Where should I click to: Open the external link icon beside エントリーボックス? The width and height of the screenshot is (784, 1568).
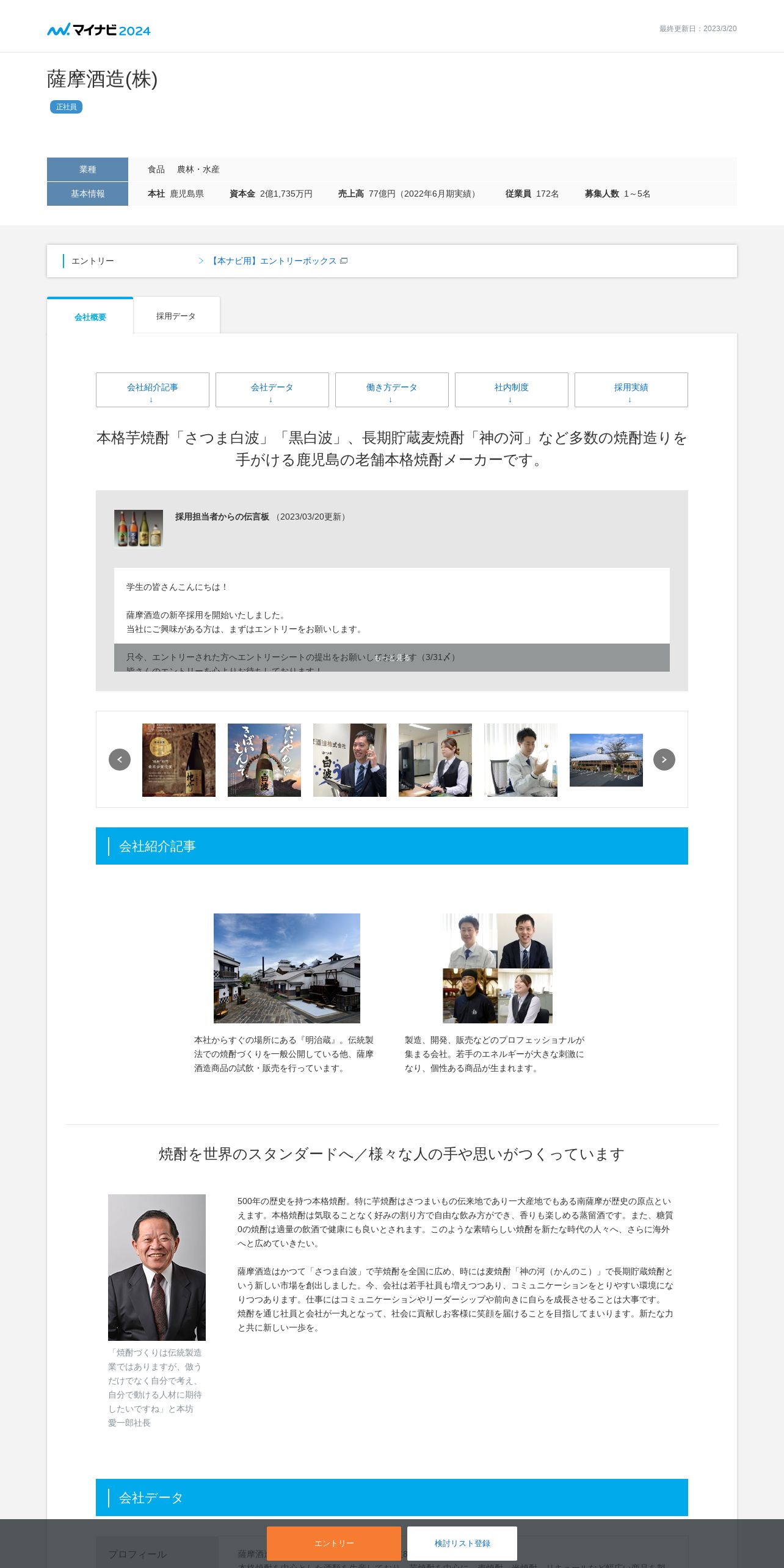coord(344,261)
